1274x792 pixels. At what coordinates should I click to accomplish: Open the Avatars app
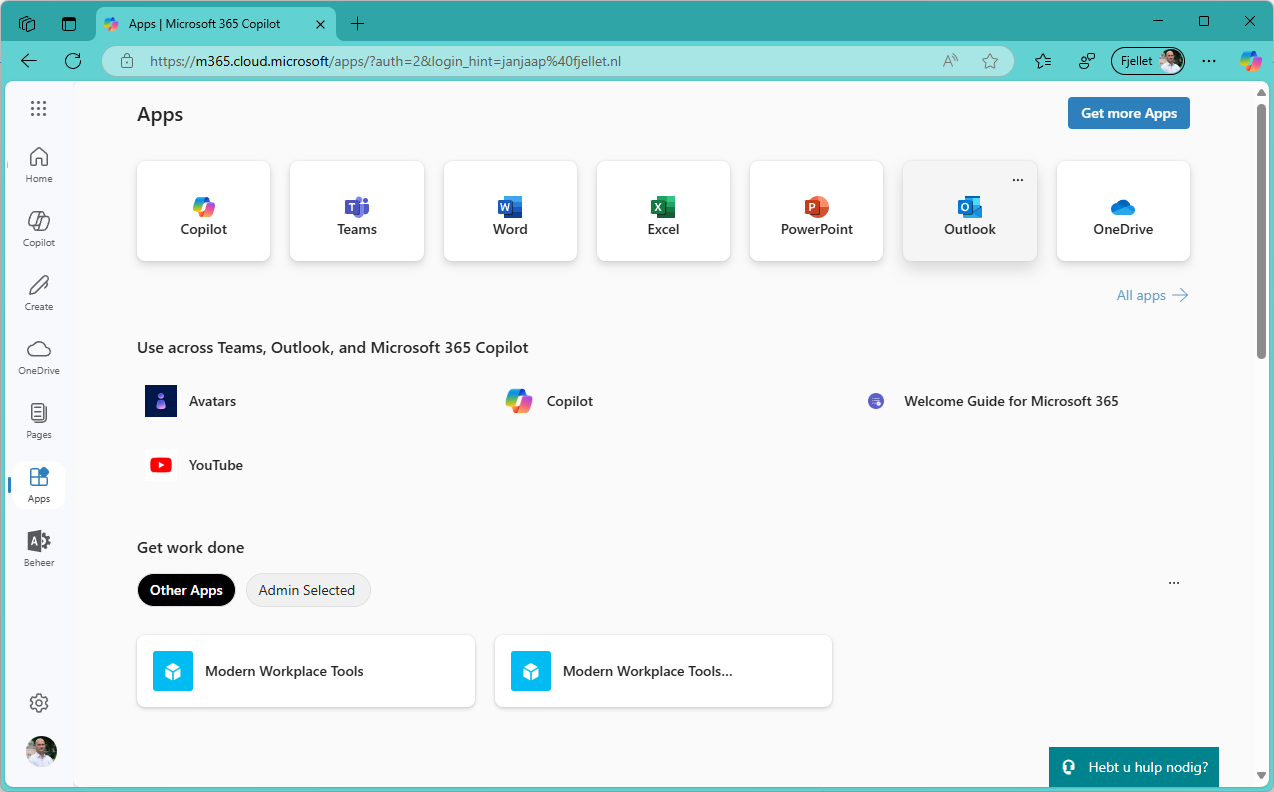point(190,401)
